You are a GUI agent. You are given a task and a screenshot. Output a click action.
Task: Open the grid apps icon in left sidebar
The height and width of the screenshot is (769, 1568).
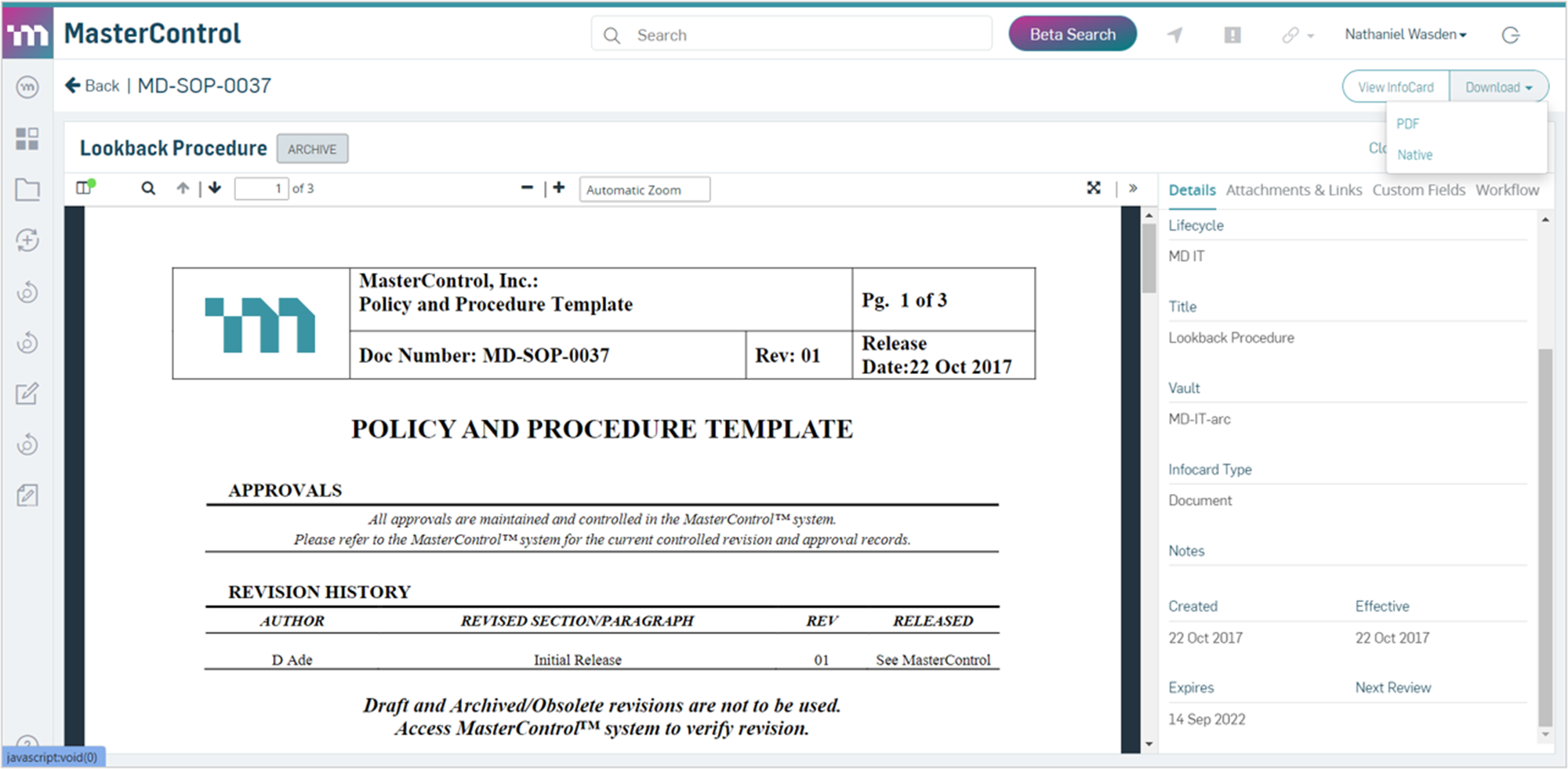coord(27,140)
